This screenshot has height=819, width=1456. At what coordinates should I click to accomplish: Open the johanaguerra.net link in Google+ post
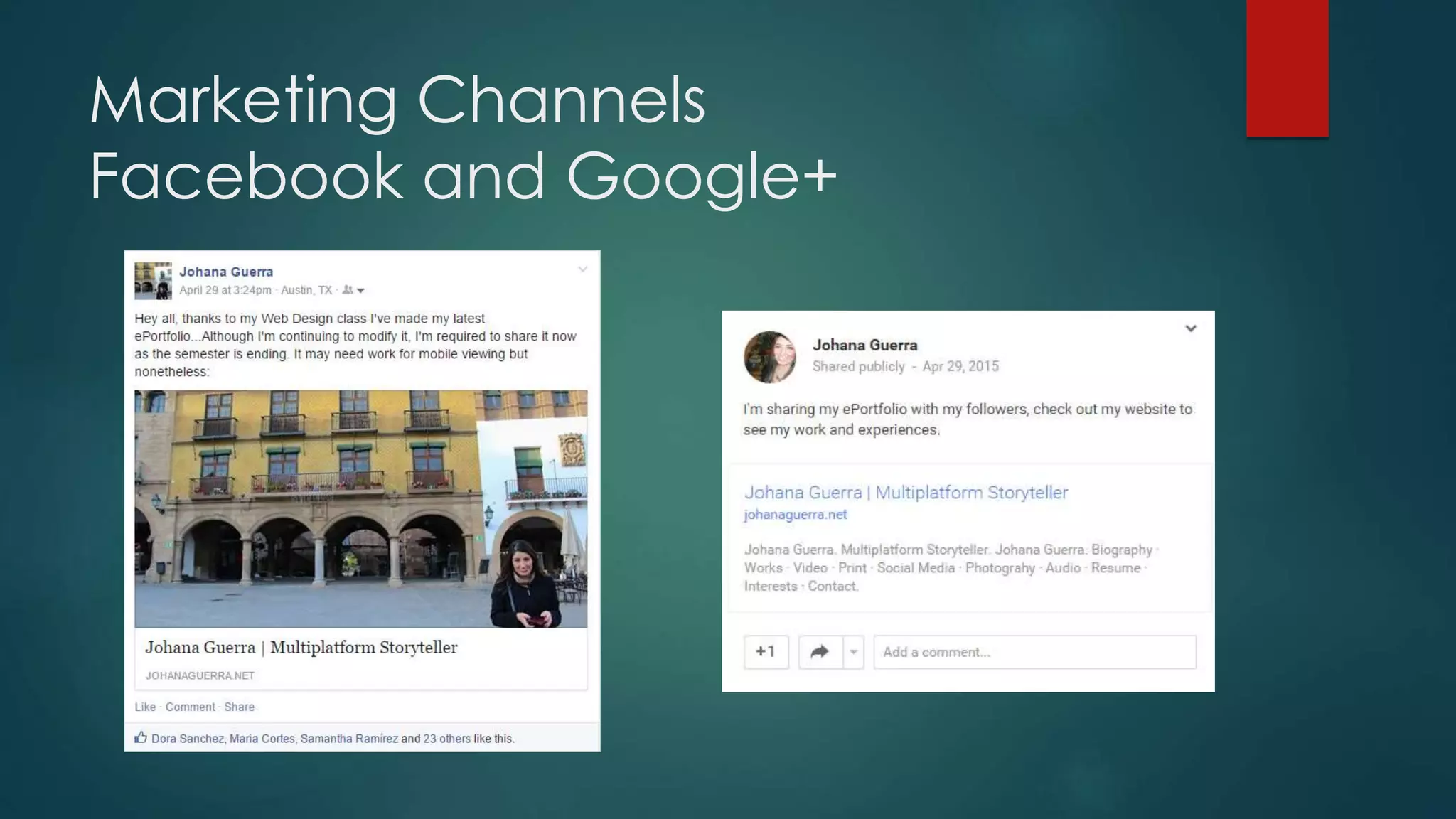(795, 515)
